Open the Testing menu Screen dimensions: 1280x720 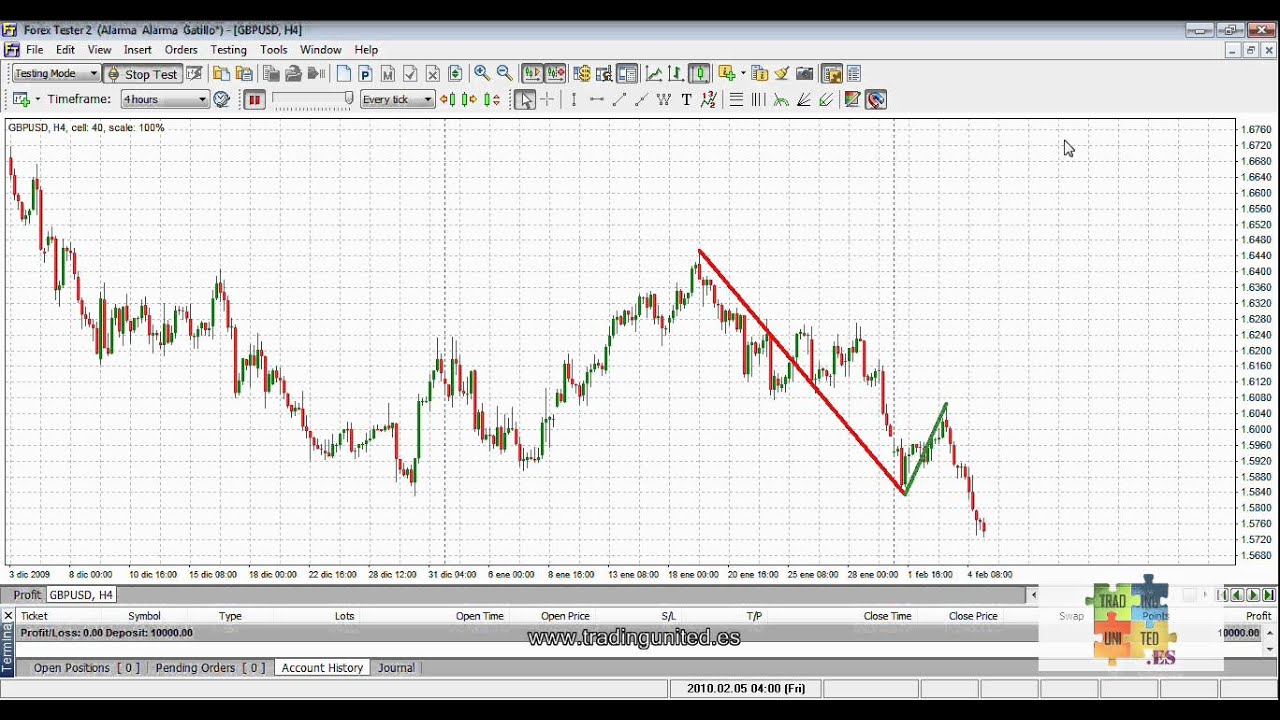228,50
